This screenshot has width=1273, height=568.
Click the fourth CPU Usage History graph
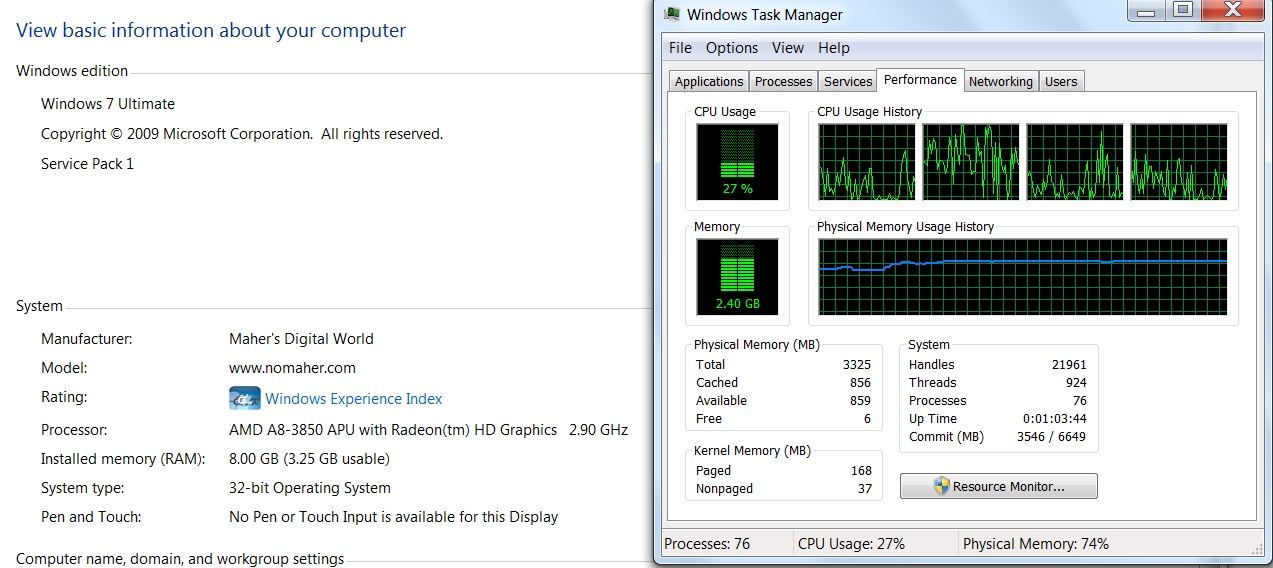tap(1179, 161)
